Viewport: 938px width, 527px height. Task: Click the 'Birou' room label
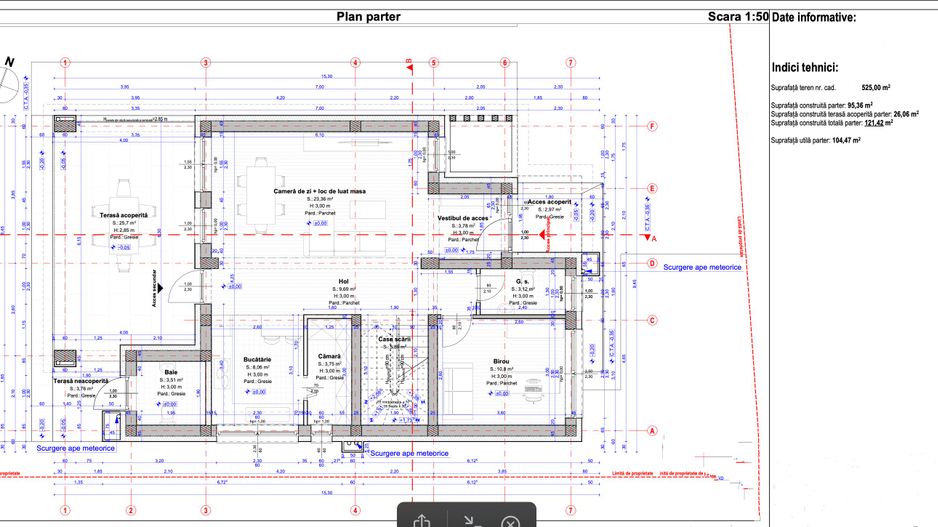click(x=501, y=362)
